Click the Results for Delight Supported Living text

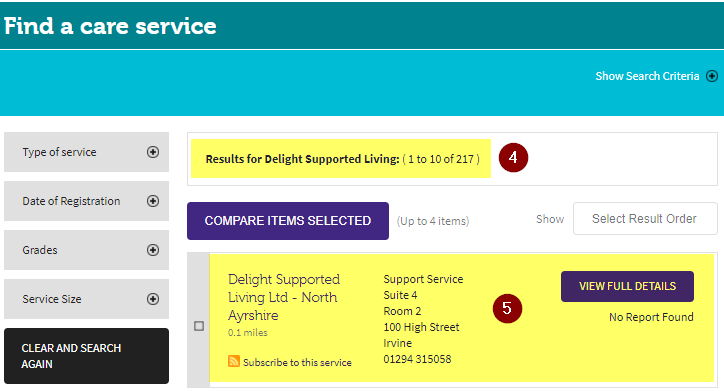(x=343, y=159)
